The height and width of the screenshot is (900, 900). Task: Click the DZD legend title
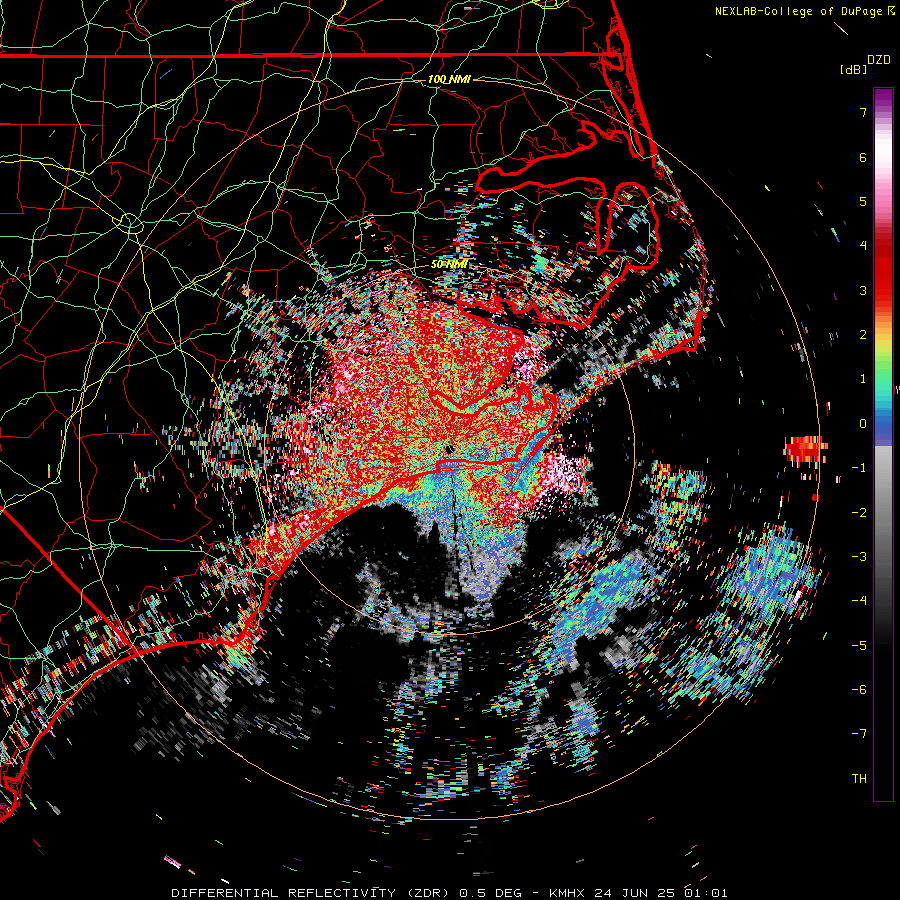click(879, 60)
